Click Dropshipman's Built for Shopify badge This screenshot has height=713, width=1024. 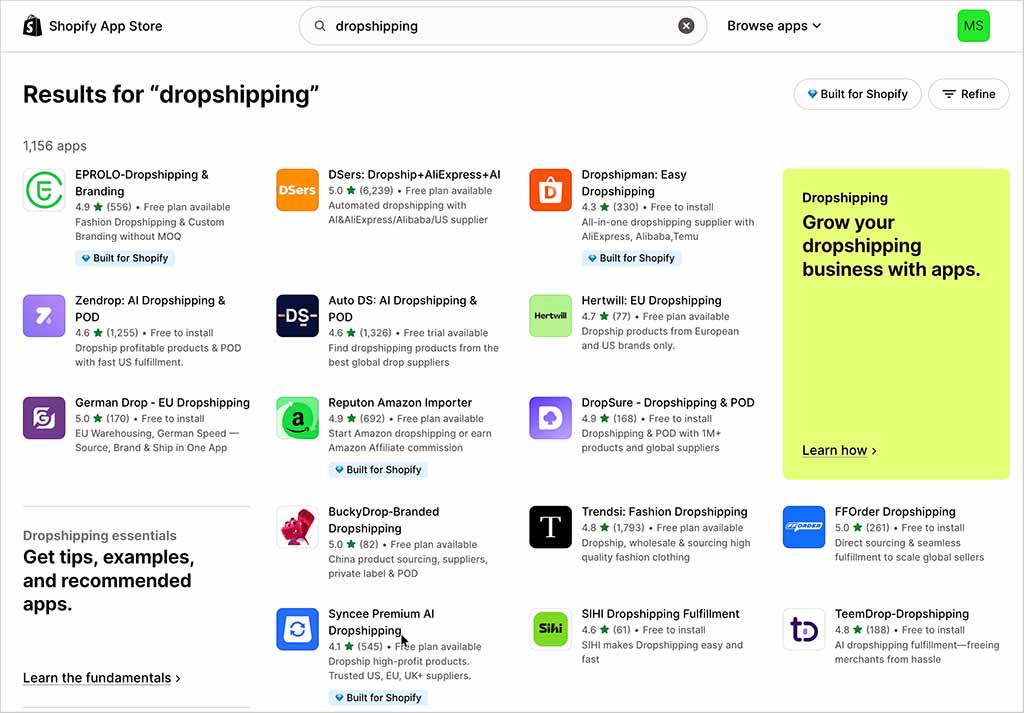632,258
